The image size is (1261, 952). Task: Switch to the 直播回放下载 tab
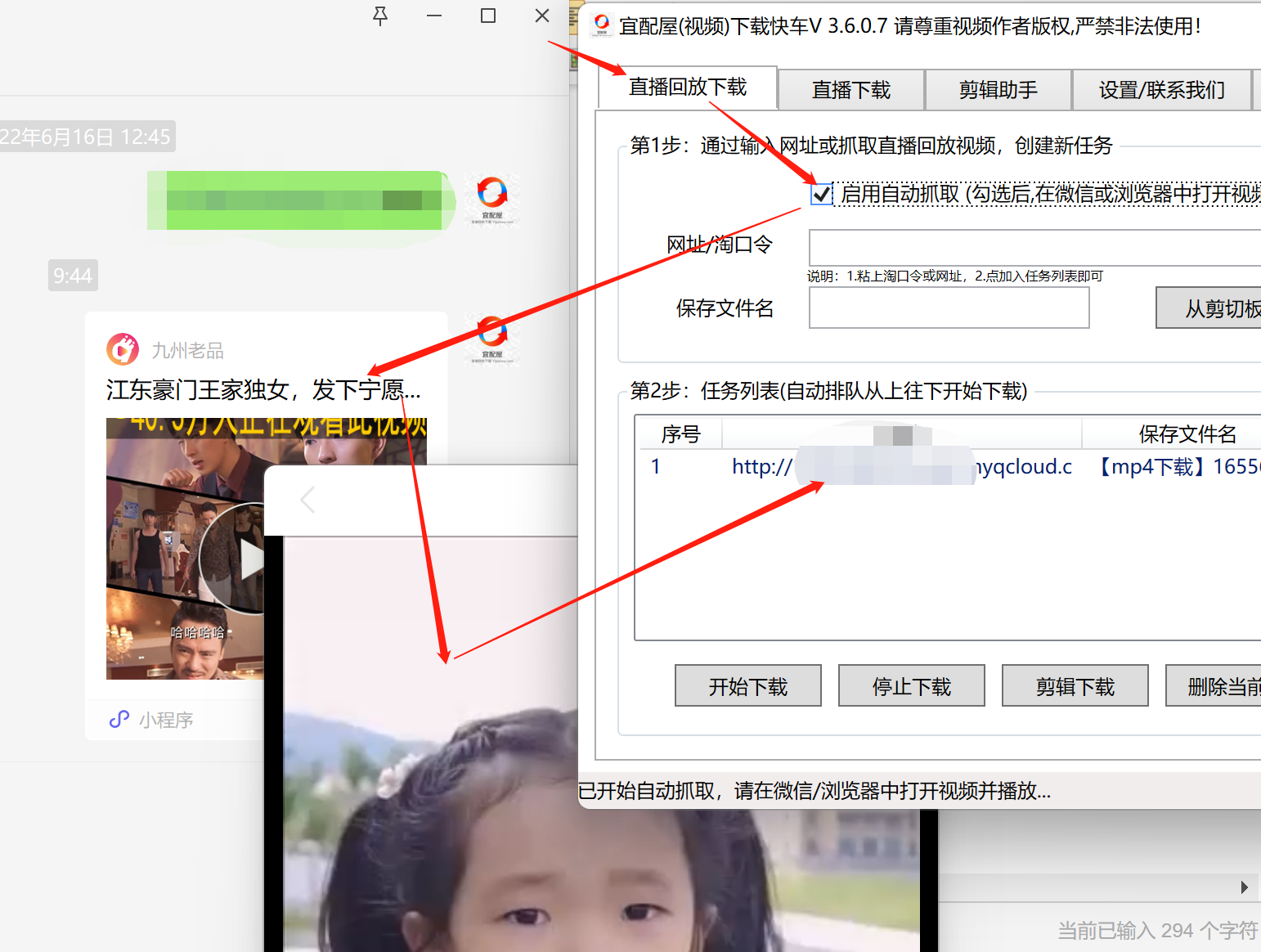coord(688,87)
